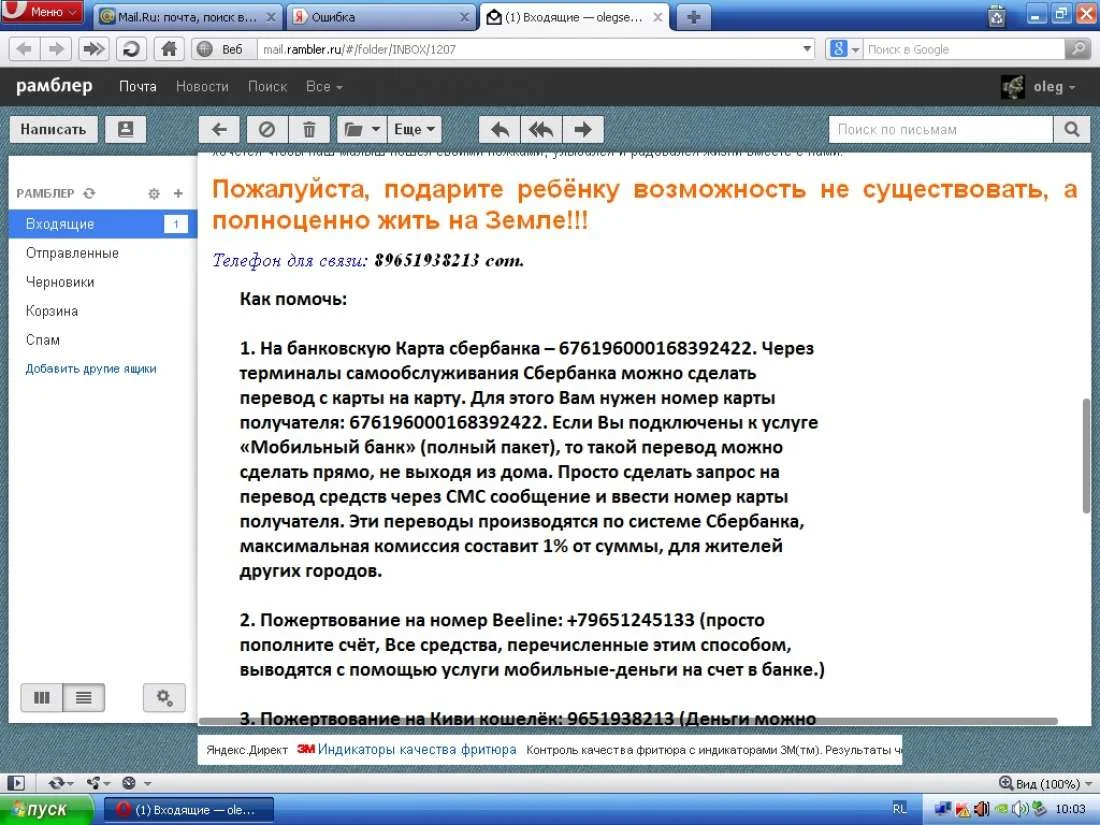This screenshot has height=825, width=1100.
Task: Open the contacts address book icon
Action: (126, 129)
